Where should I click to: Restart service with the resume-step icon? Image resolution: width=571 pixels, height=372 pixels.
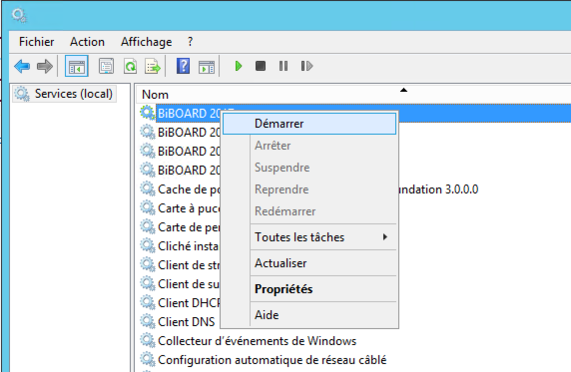(307, 66)
